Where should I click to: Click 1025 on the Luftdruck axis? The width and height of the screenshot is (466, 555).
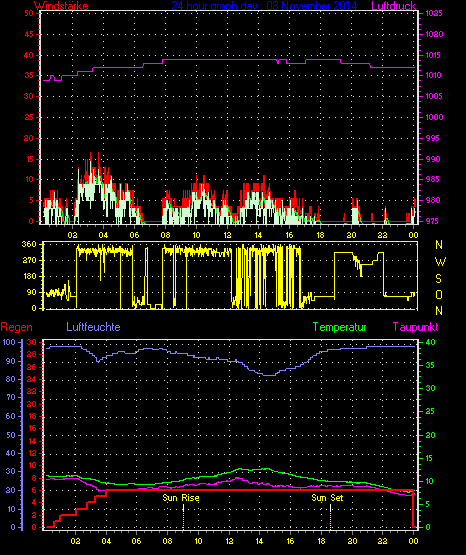(x=434, y=13)
